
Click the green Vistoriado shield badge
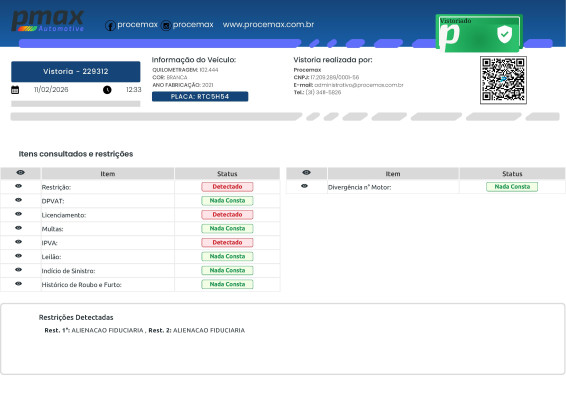pyautogui.click(x=479, y=33)
